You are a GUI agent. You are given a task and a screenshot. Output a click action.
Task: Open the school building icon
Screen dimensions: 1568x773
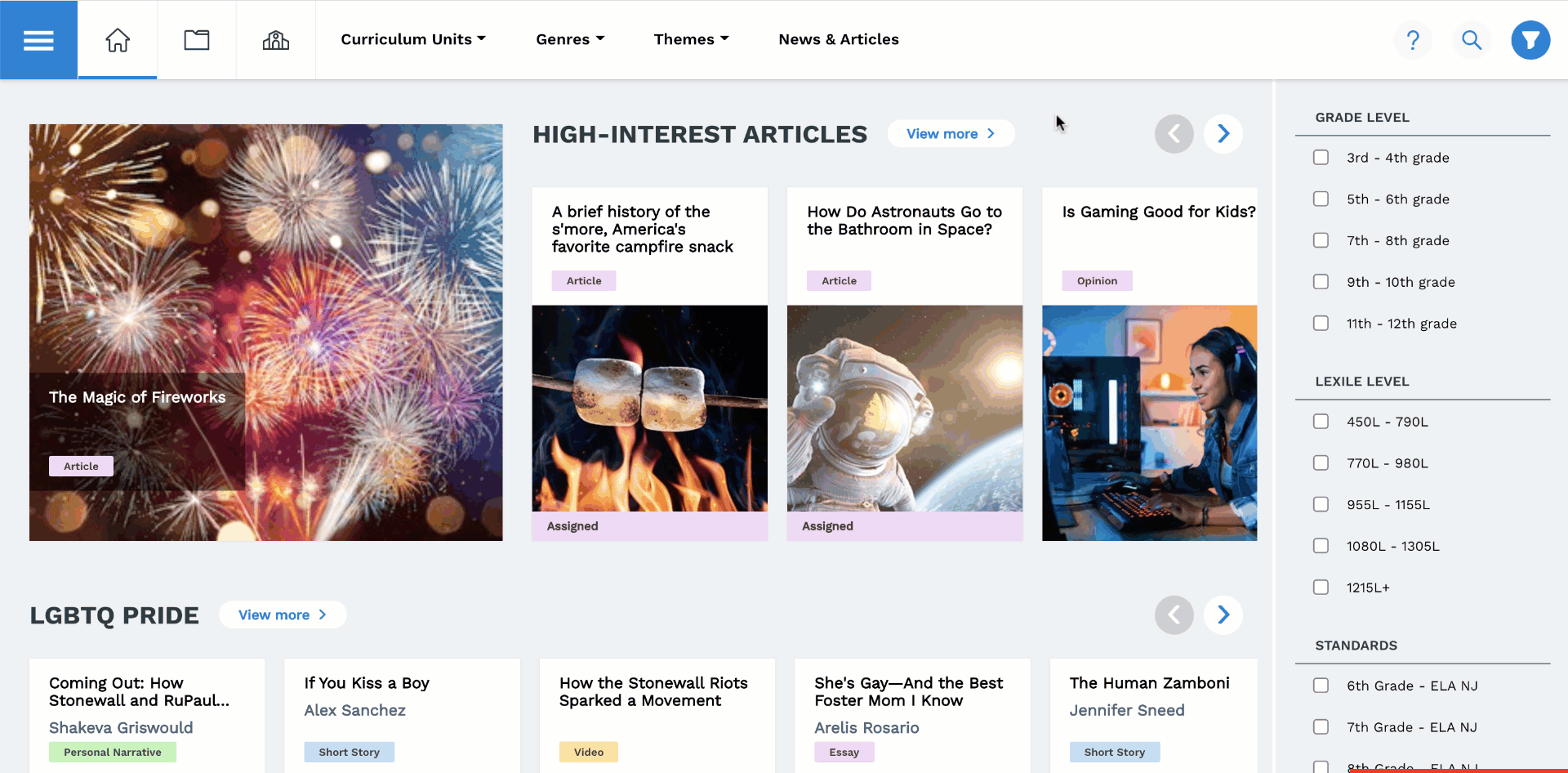276,39
